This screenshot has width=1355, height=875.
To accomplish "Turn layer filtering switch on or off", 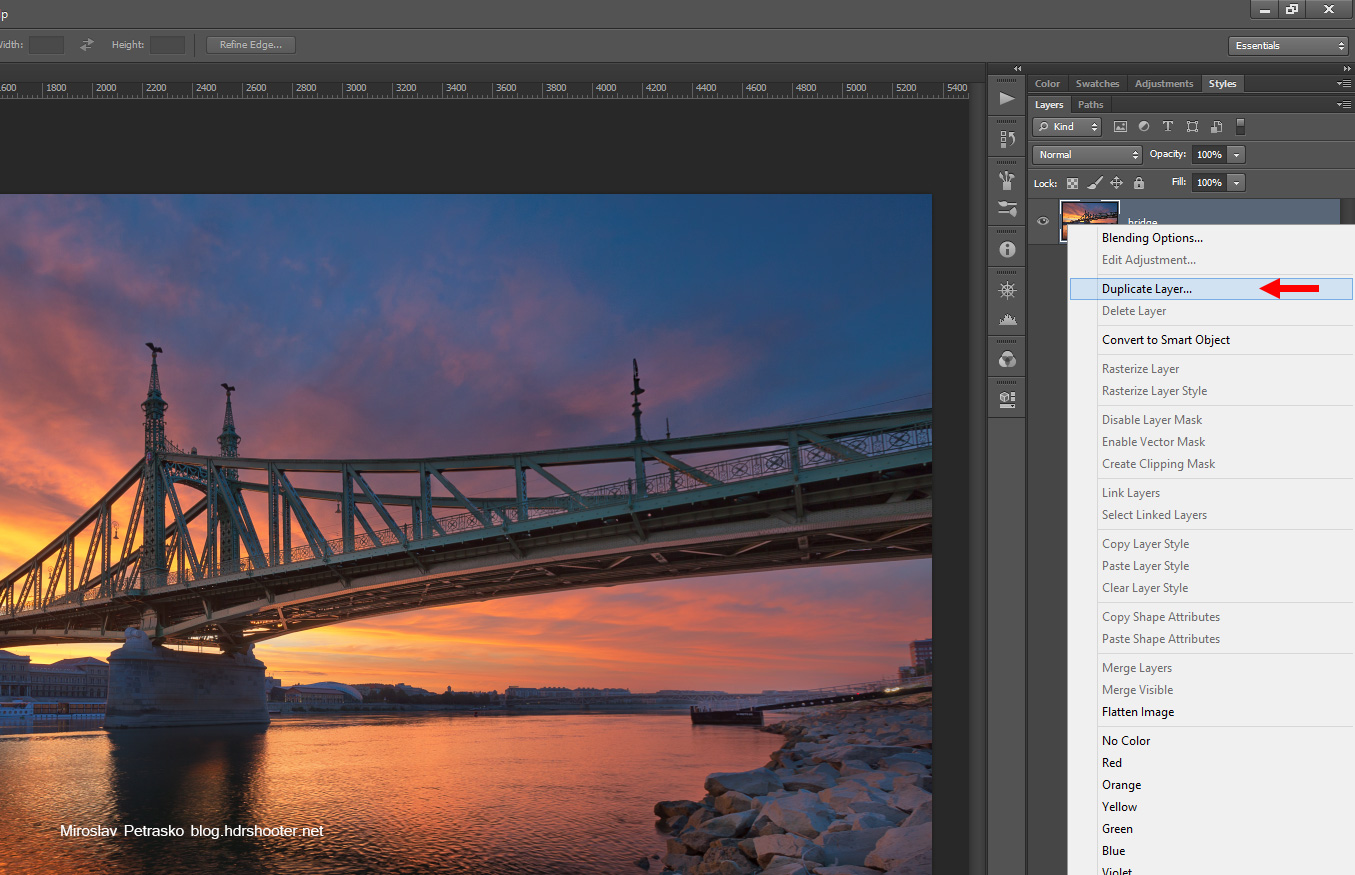I will click(x=1240, y=126).
